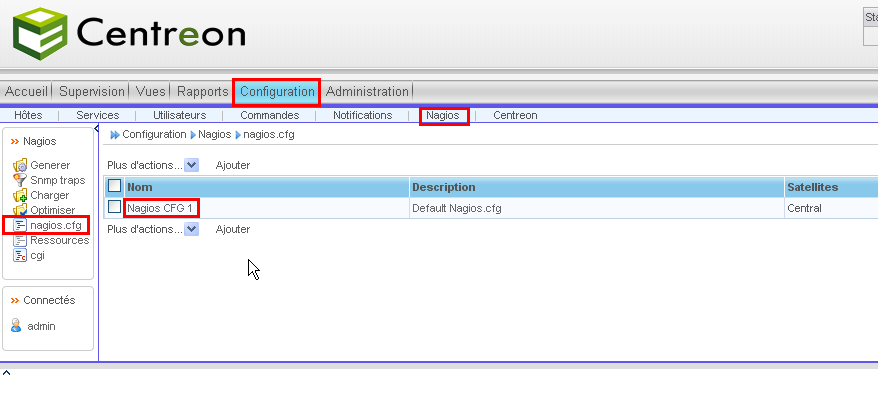Screen dimensions: 878x399
Task: Switch to the Notifications submenu
Action: [363, 115]
